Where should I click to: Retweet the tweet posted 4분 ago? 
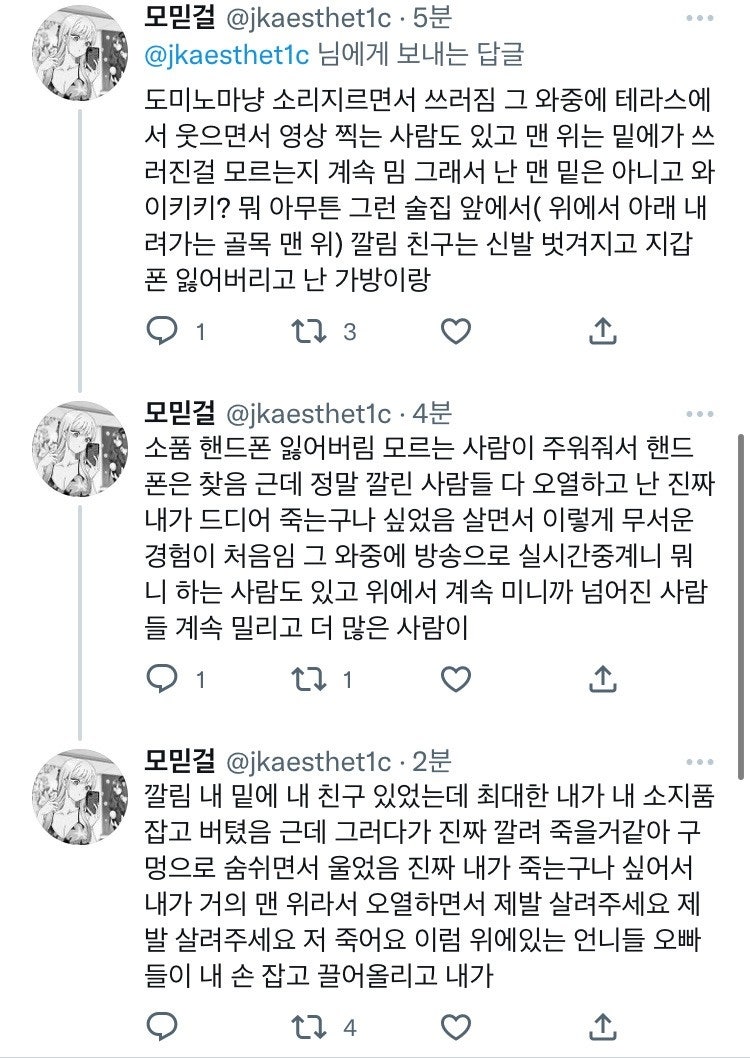pos(304,680)
